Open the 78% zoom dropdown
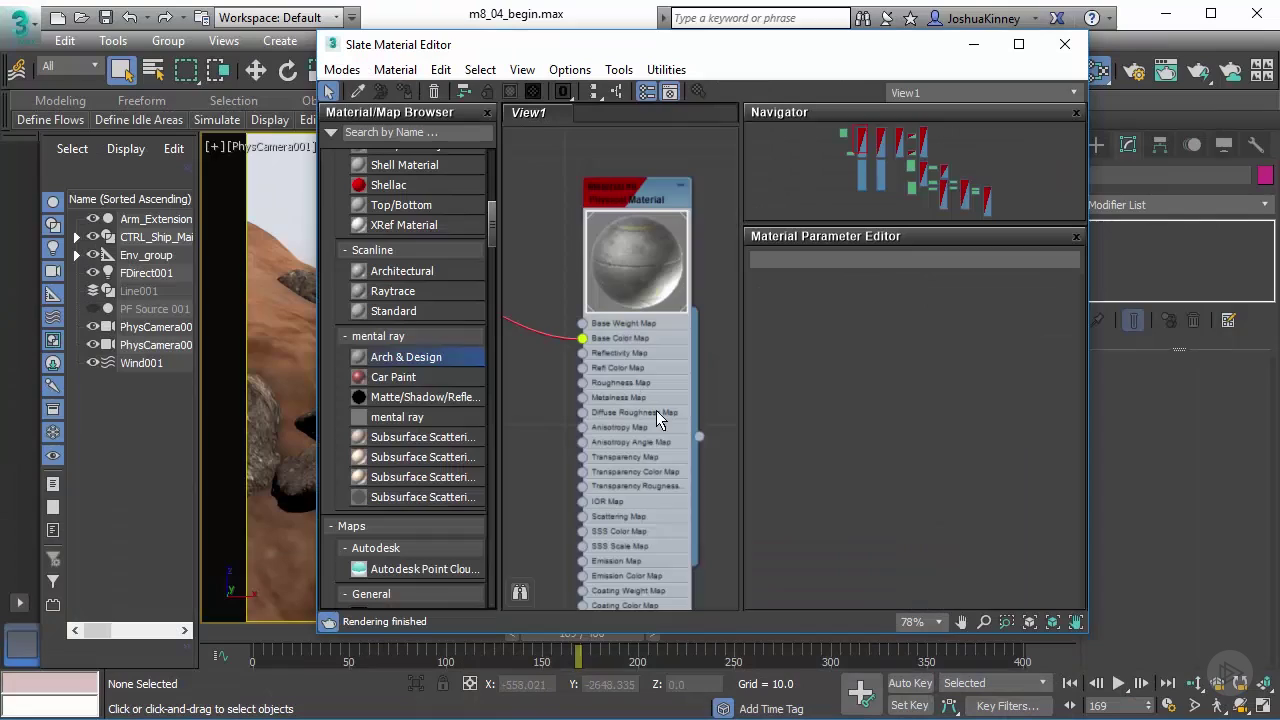Viewport: 1280px width, 720px height. [922, 622]
